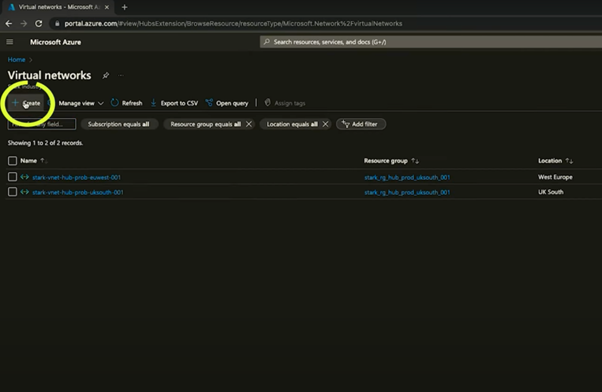Image resolution: width=602 pixels, height=392 pixels.
Task: Expand the Manage view dropdown
Action: click(81, 103)
